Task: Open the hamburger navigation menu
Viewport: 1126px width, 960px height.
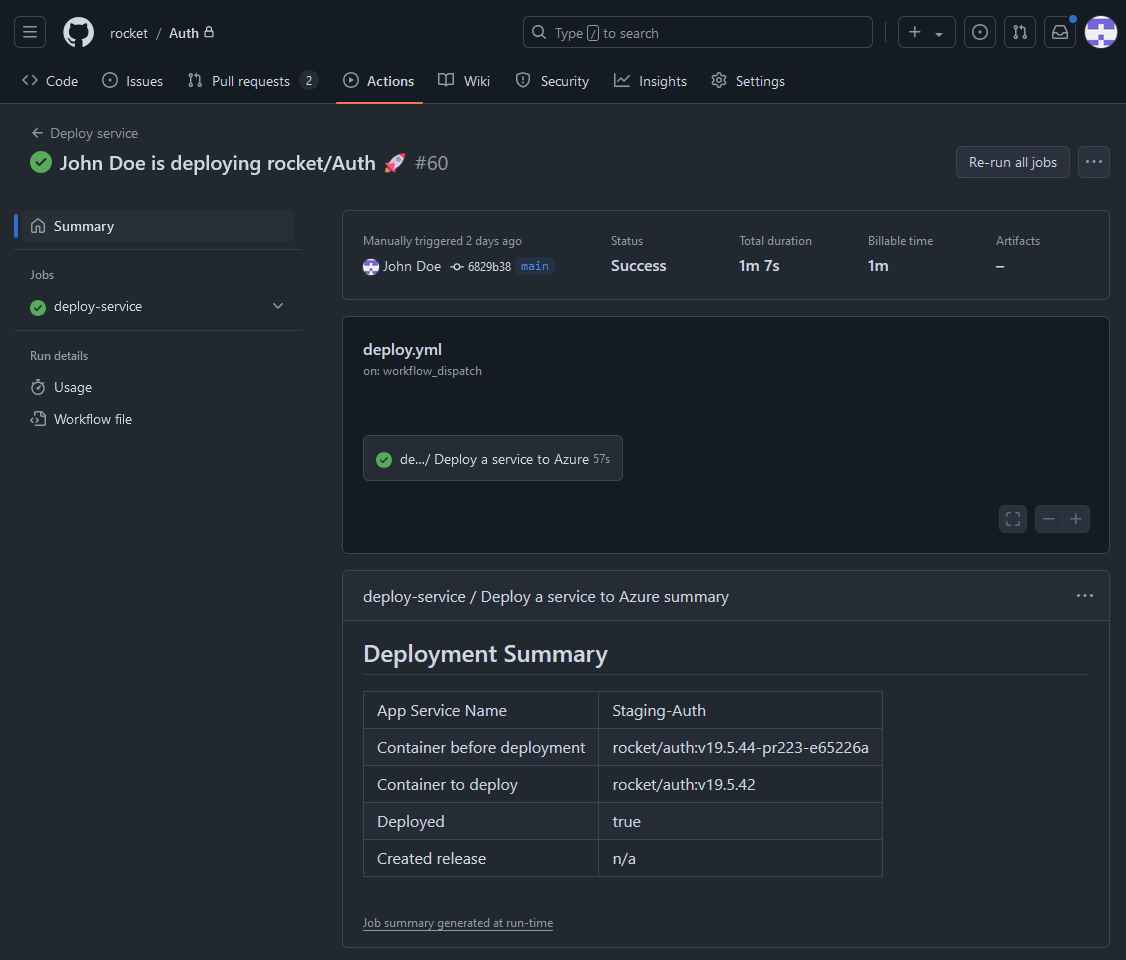Action: pyautogui.click(x=29, y=32)
